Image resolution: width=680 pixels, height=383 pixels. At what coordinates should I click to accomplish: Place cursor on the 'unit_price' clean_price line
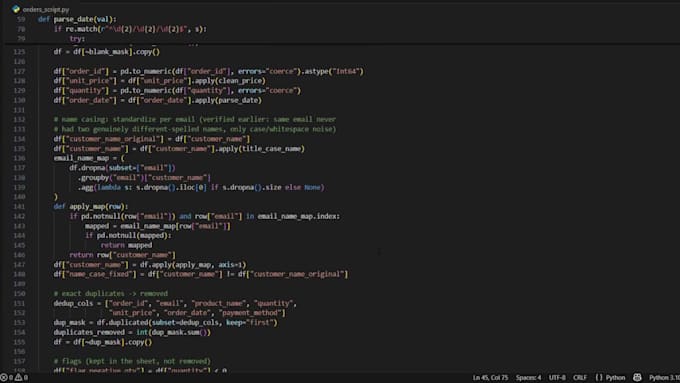[160, 81]
